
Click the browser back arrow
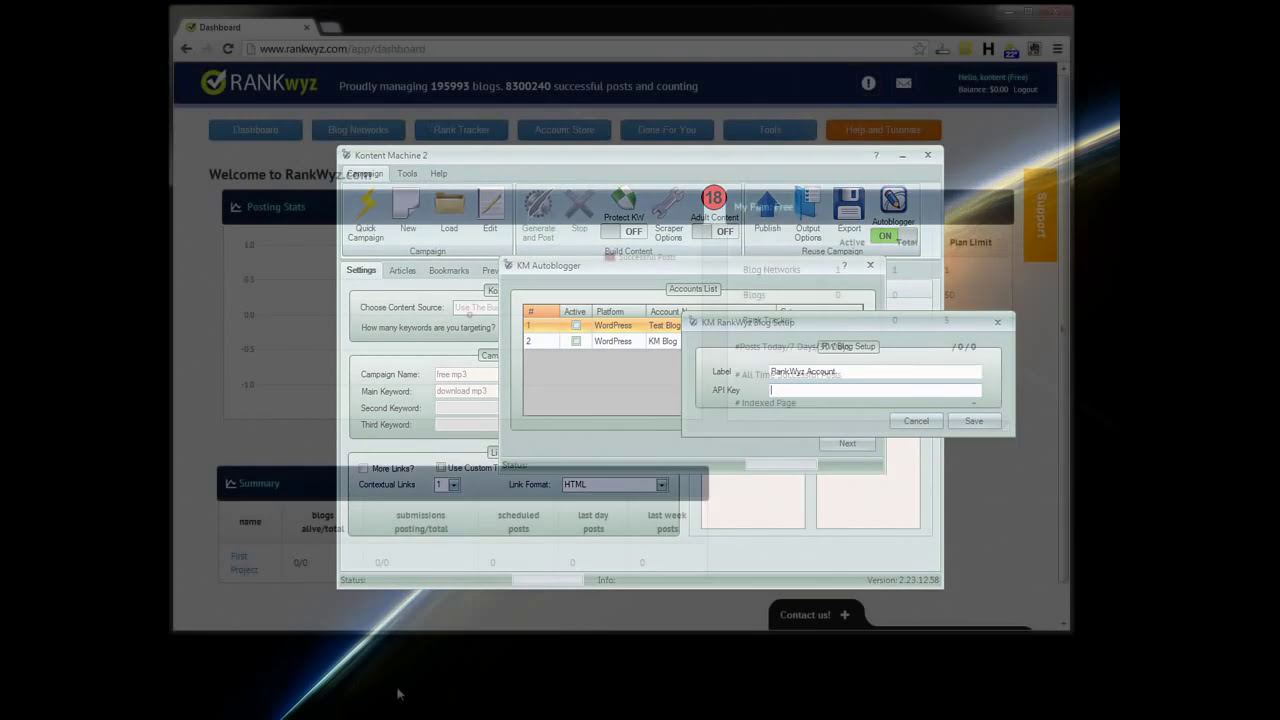pos(186,48)
